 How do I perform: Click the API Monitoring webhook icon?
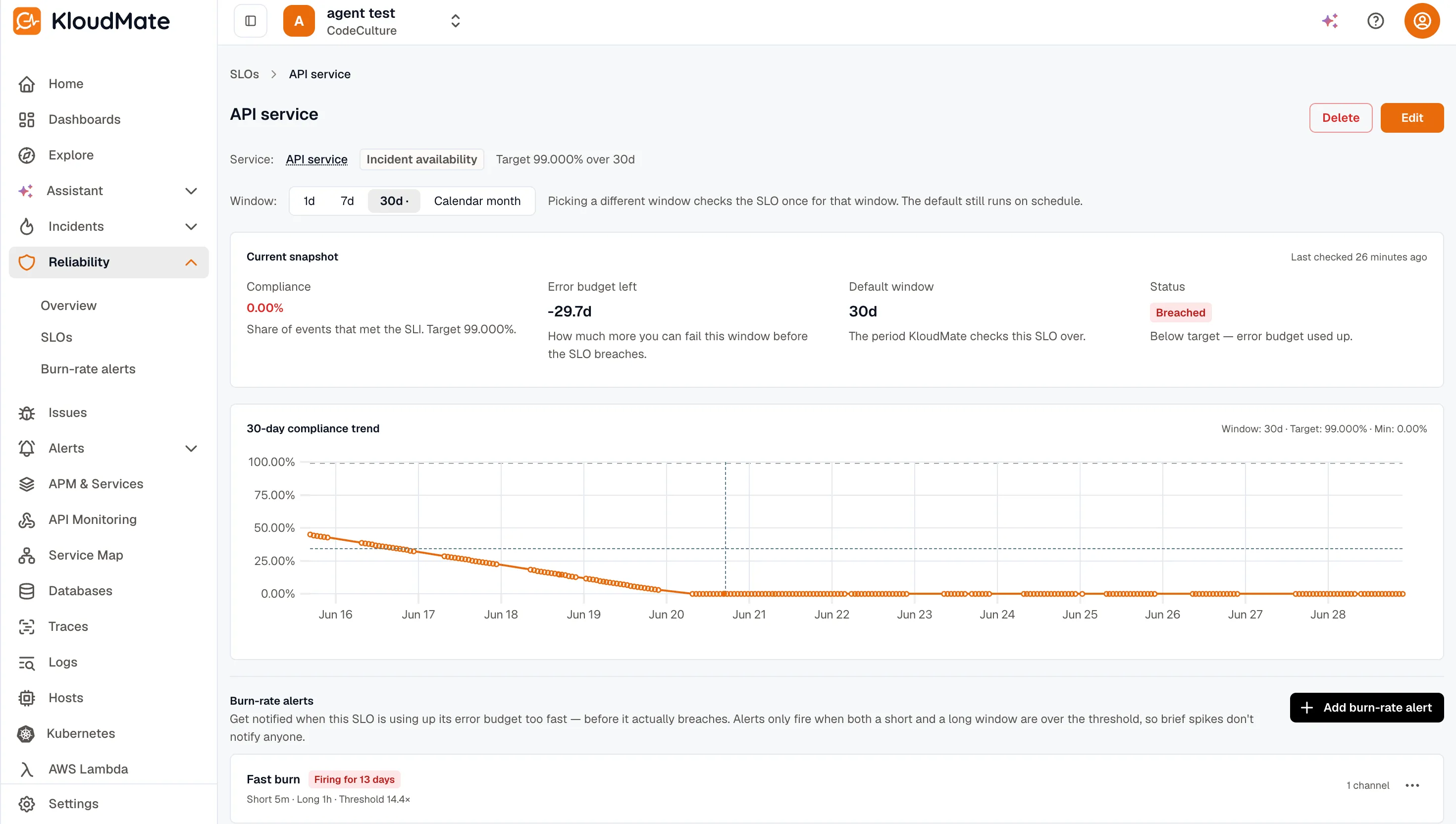coord(27,519)
